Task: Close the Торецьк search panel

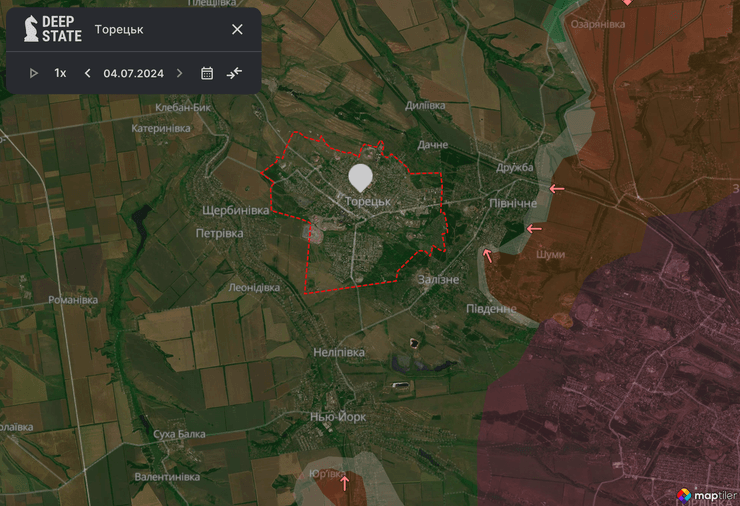Action: pos(237,29)
